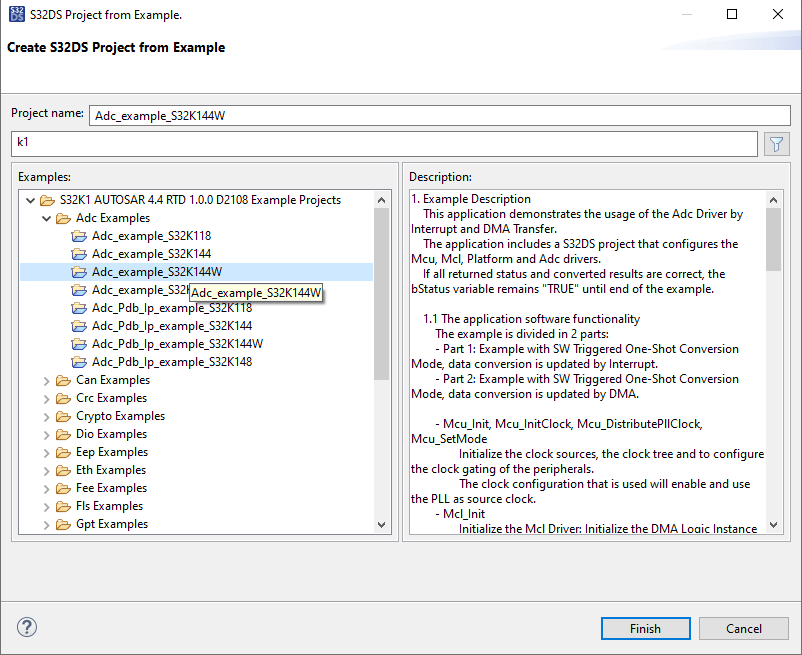Image resolution: width=802 pixels, height=655 pixels.
Task: Click the help question mark icon
Action: [x=27, y=628]
